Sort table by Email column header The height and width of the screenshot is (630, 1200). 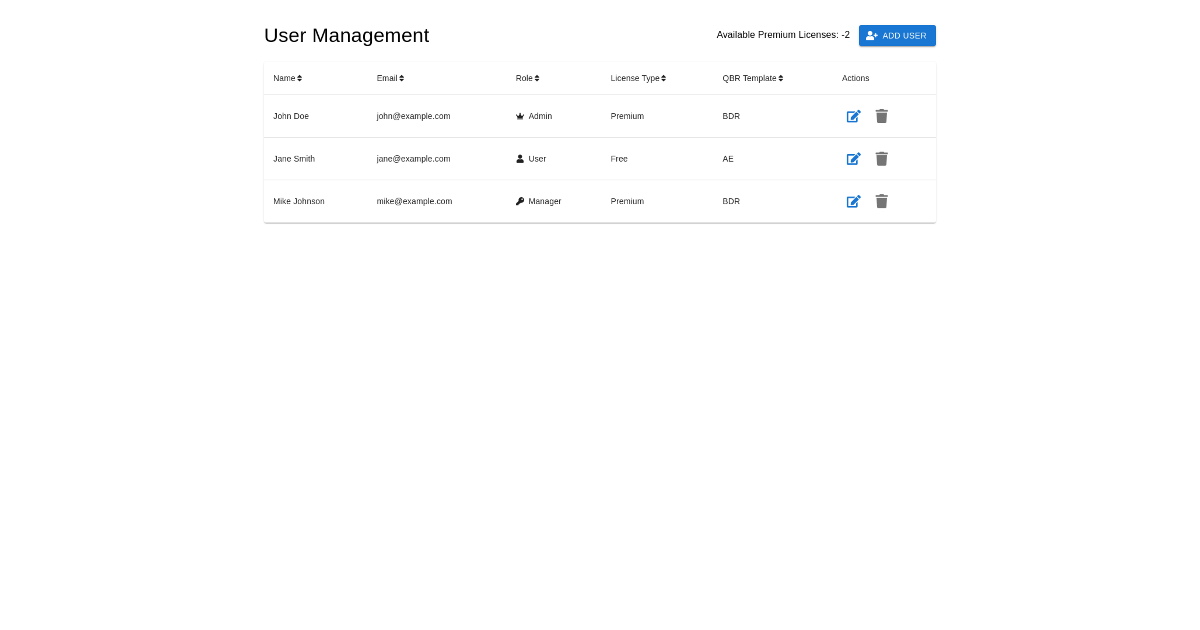click(390, 78)
